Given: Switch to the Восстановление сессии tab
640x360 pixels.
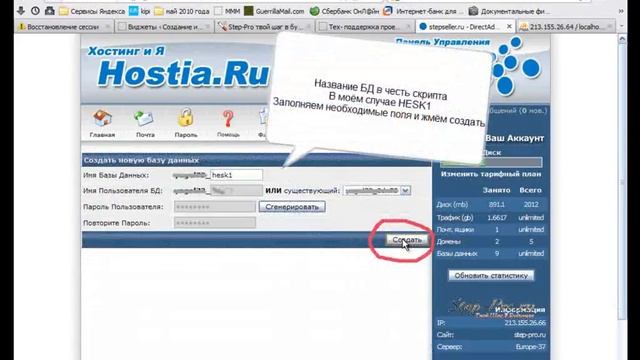Looking at the screenshot, I should point(64,27).
